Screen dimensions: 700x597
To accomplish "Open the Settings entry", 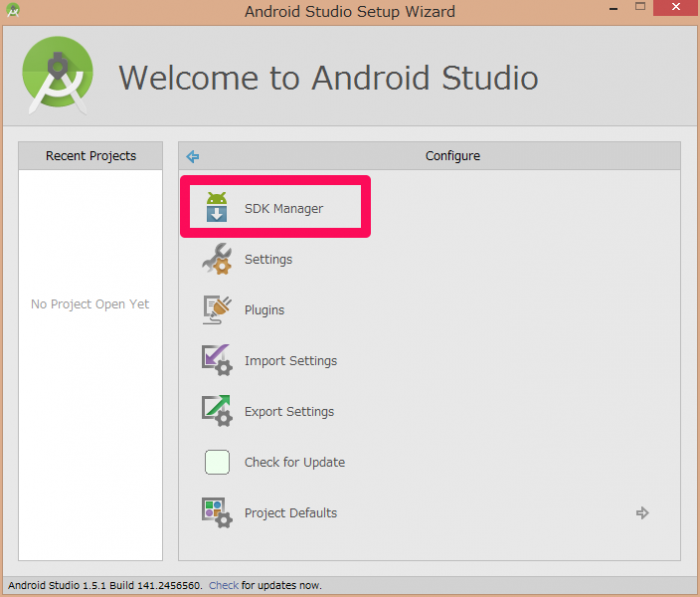I will click(x=268, y=259).
